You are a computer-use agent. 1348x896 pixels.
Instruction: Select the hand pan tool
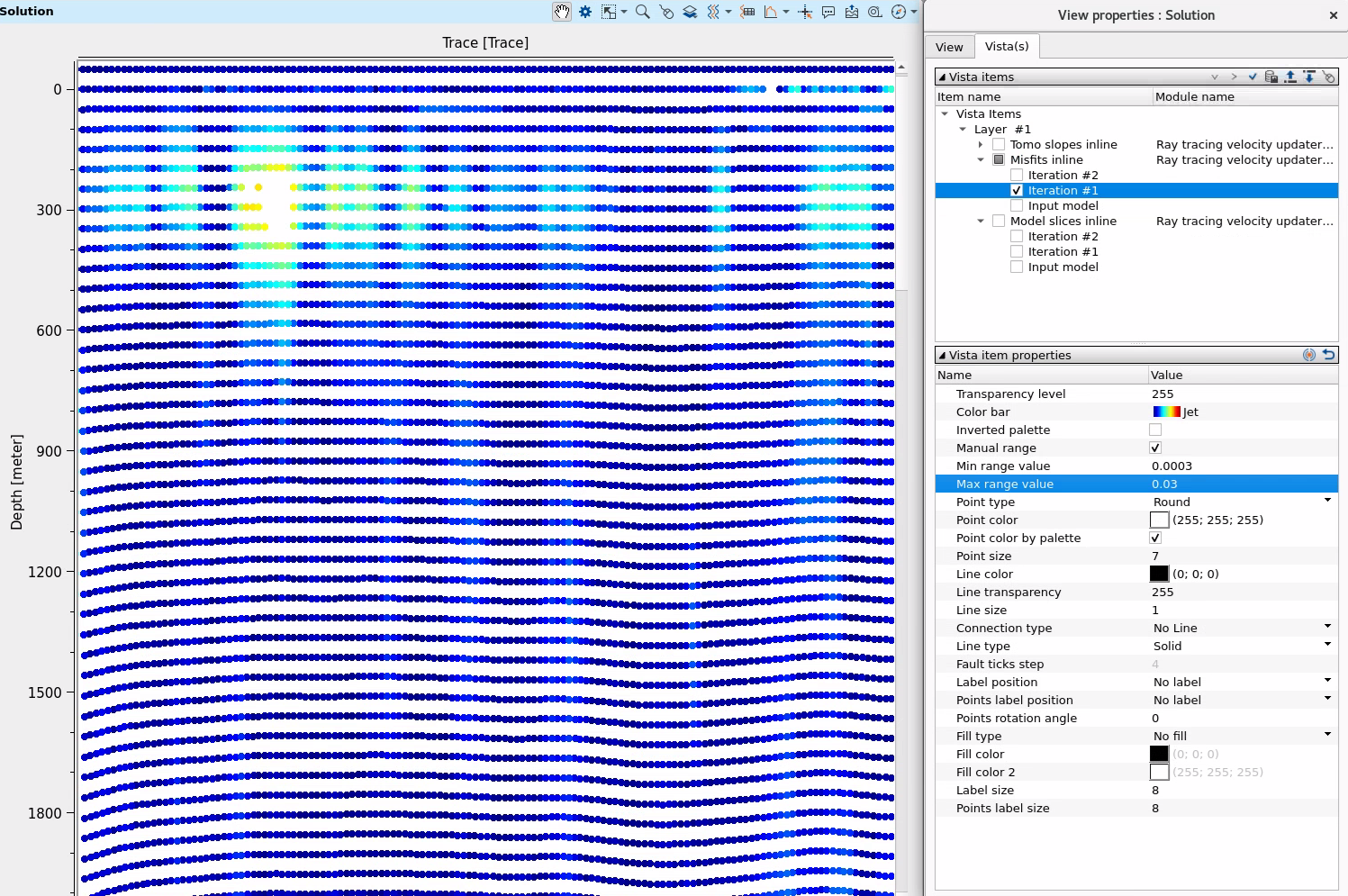562,12
